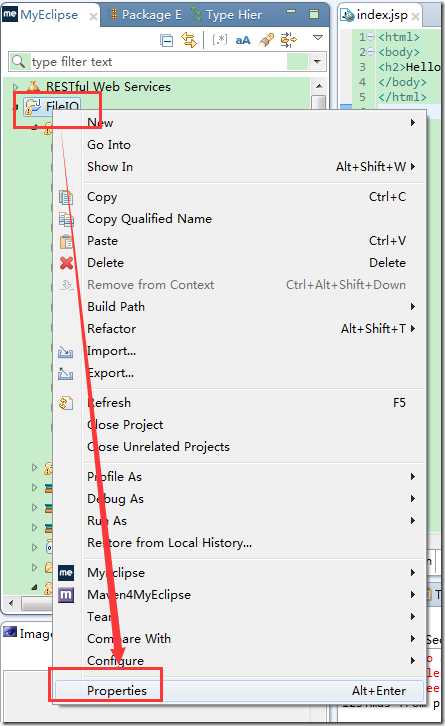Select RESTful Web Services tree item
This screenshot has width=445, height=726.
(x=108, y=87)
